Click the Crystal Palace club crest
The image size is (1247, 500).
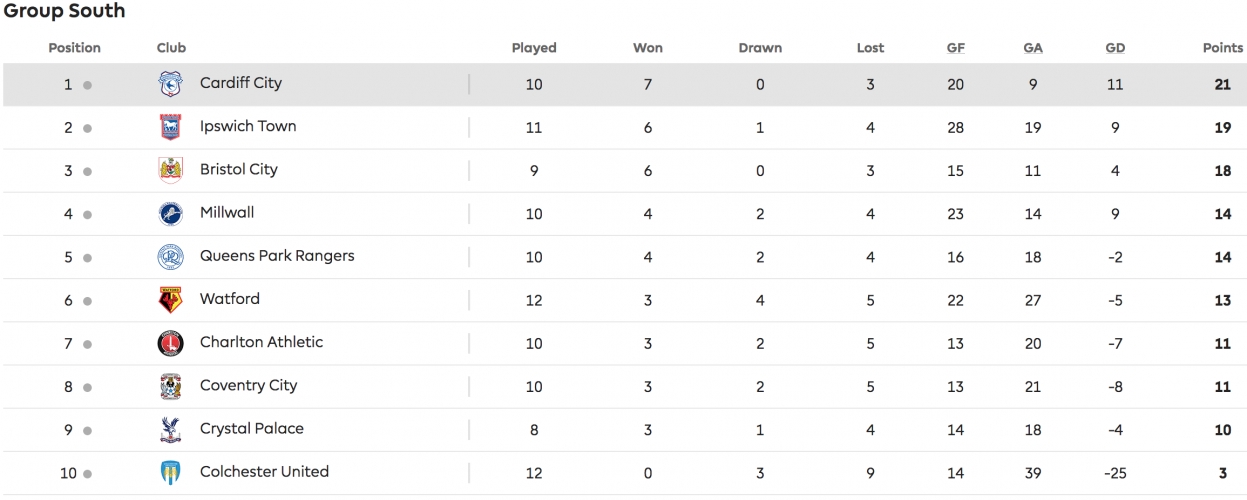171,429
